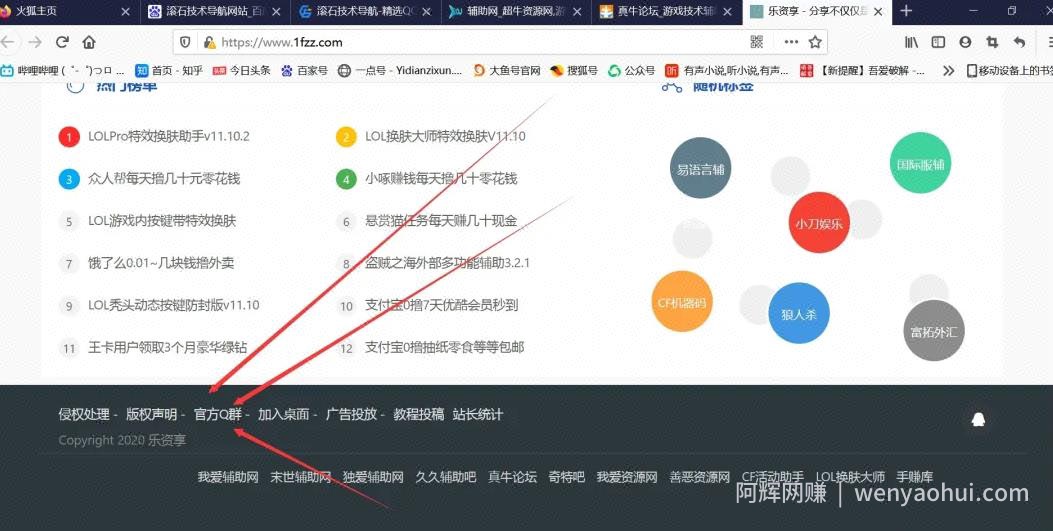This screenshot has height=531, width=1053.
Task: Open 众人帮每天撸几十元零花钱
Action: [x=164, y=179]
